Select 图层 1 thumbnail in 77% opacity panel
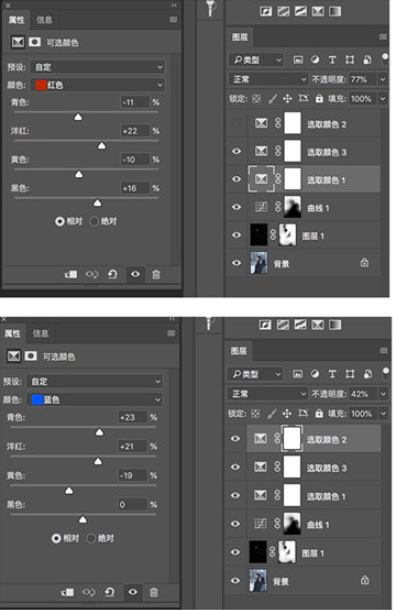This screenshot has width=393, height=610. pyautogui.click(x=259, y=235)
